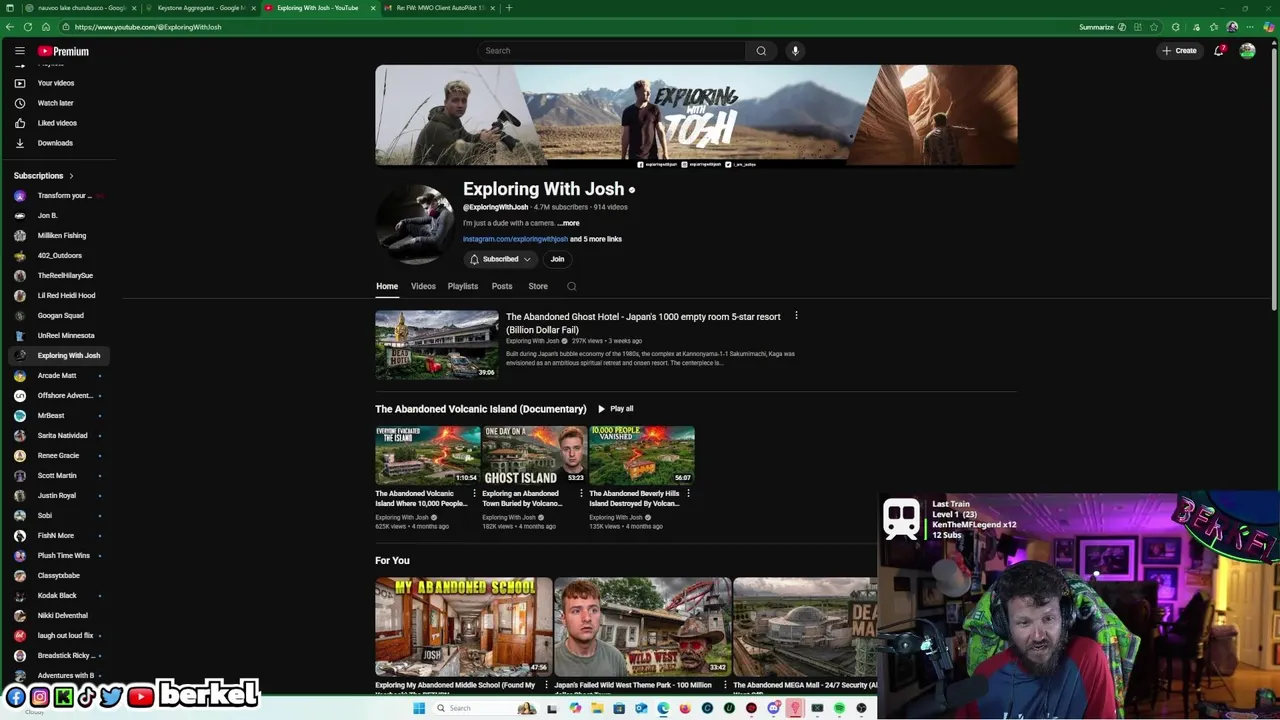This screenshot has width=1280, height=720.
Task: Open options menu for Abandoned Ghost Hotel video
Action: tap(796, 316)
